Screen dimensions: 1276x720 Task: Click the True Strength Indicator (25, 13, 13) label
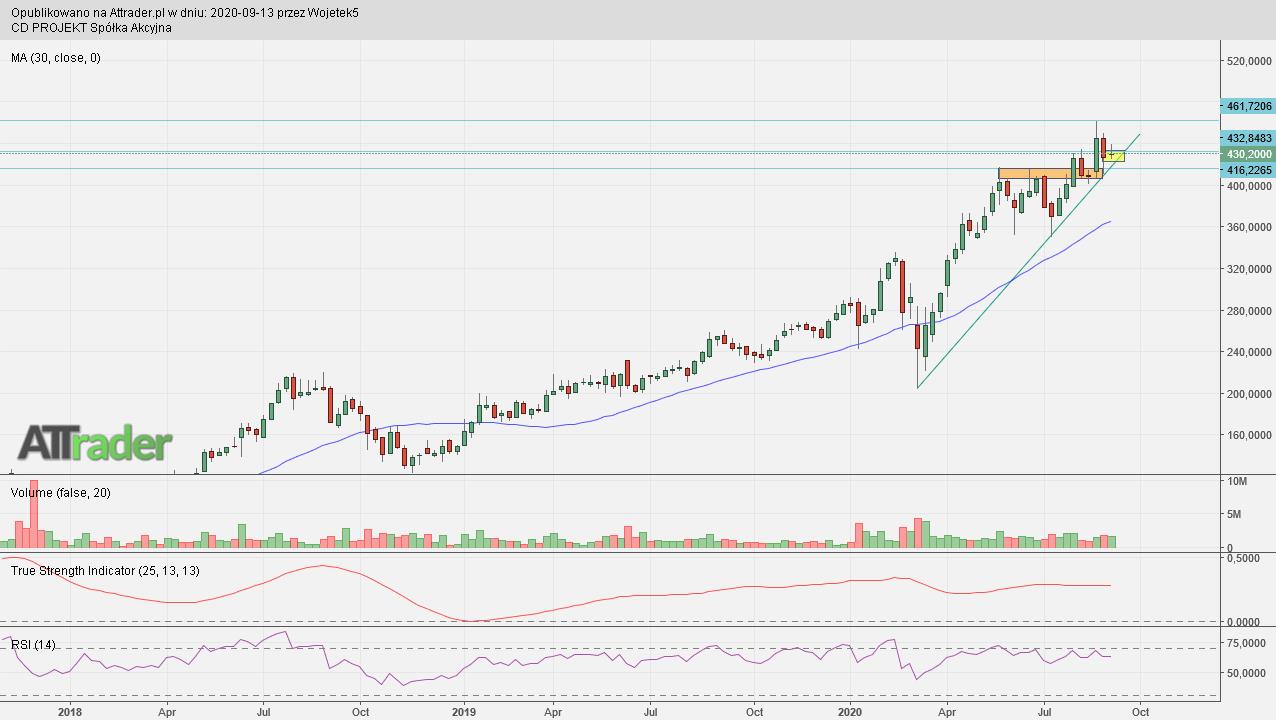pos(105,570)
